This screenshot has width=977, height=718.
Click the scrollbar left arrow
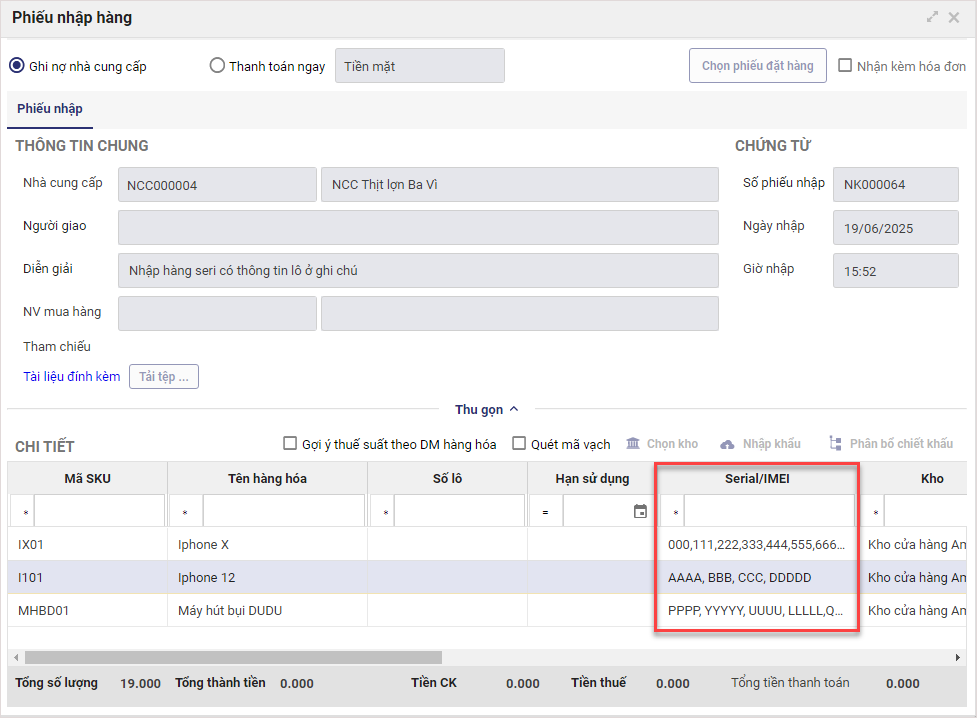[16, 657]
